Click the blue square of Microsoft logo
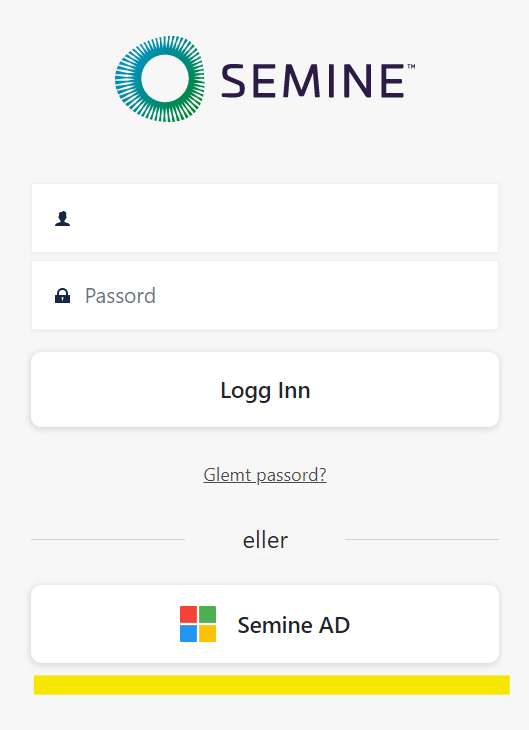529x730 pixels. [189, 633]
